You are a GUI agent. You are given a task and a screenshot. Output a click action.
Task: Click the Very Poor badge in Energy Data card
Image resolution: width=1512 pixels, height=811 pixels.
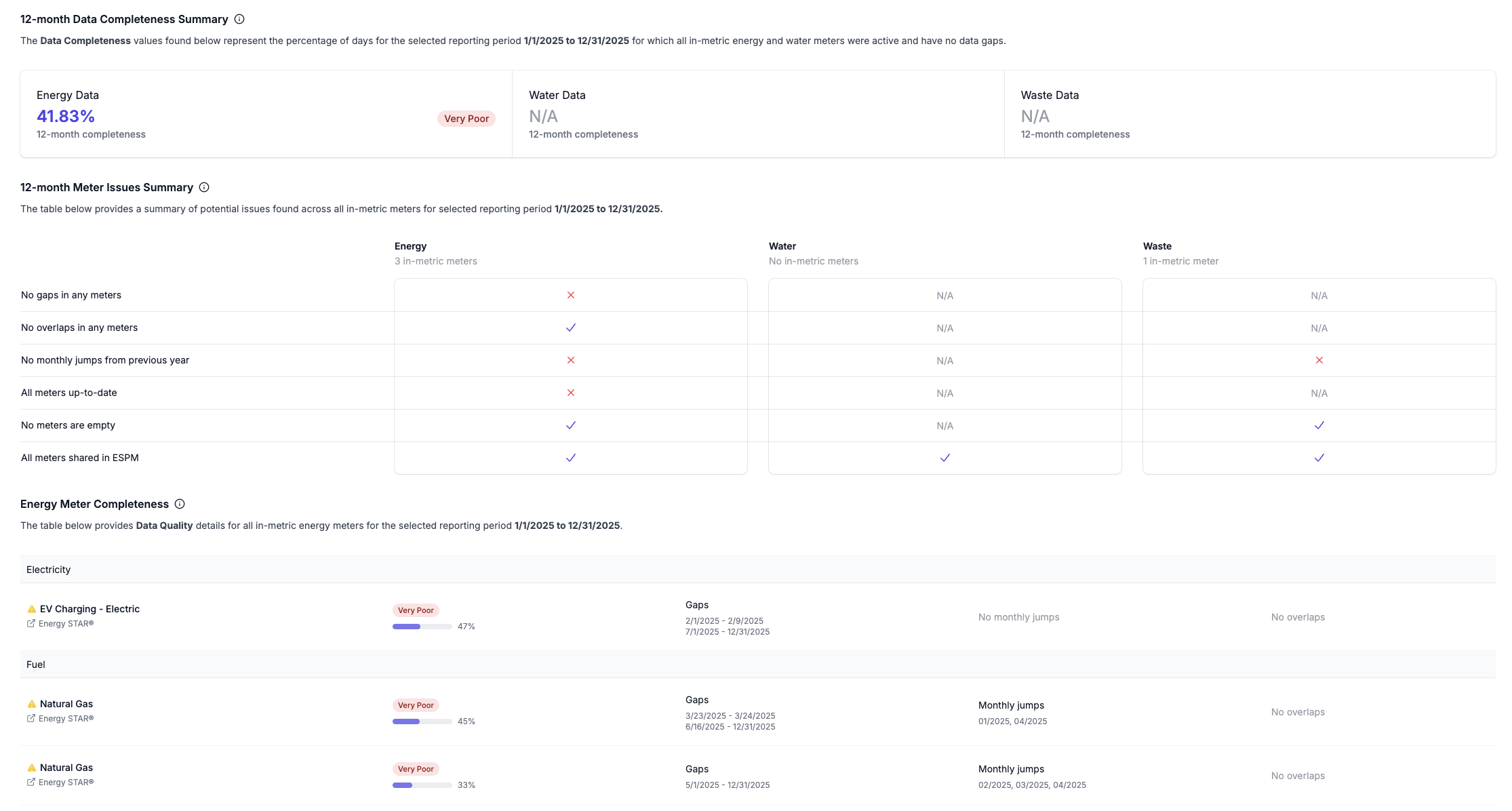point(466,119)
